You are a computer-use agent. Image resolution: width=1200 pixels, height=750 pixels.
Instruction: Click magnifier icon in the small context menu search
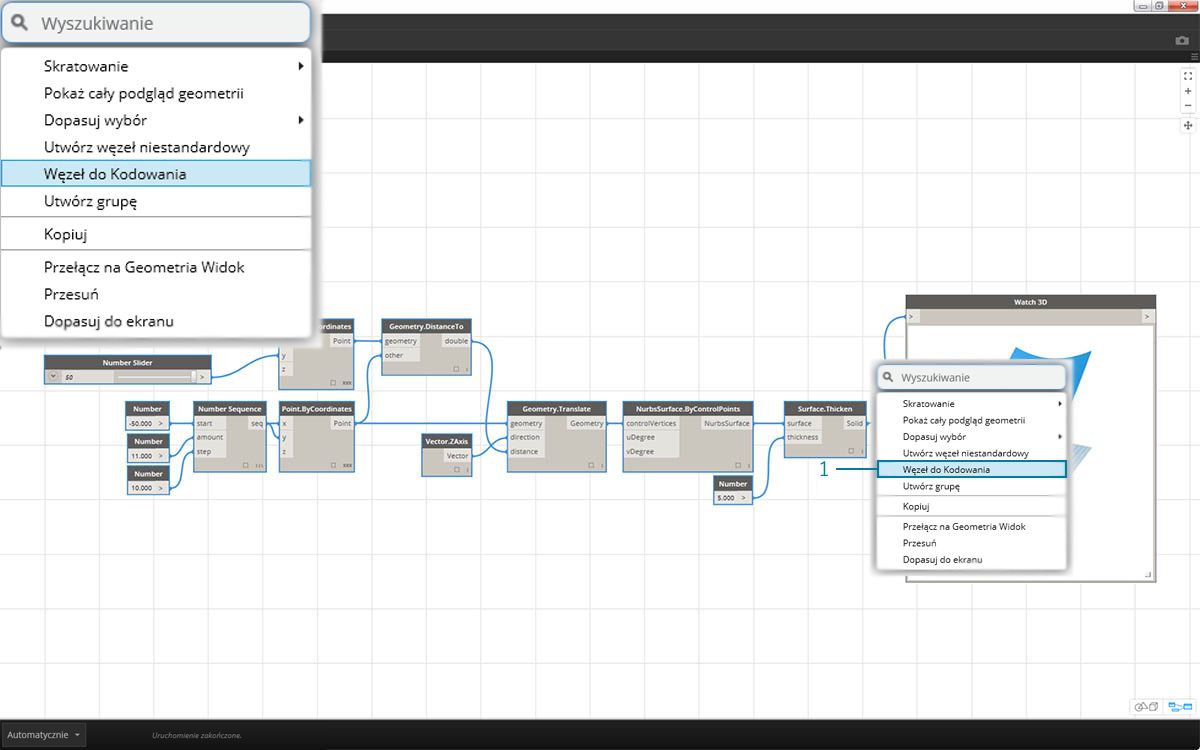click(887, 378)
